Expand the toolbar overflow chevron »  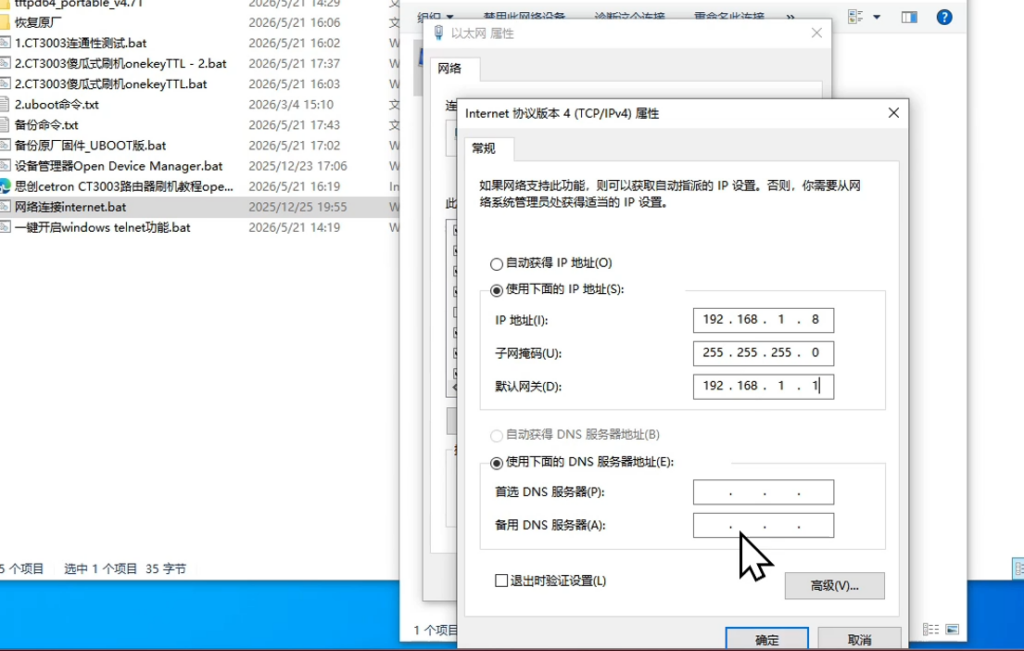click(x=790, y=17)
